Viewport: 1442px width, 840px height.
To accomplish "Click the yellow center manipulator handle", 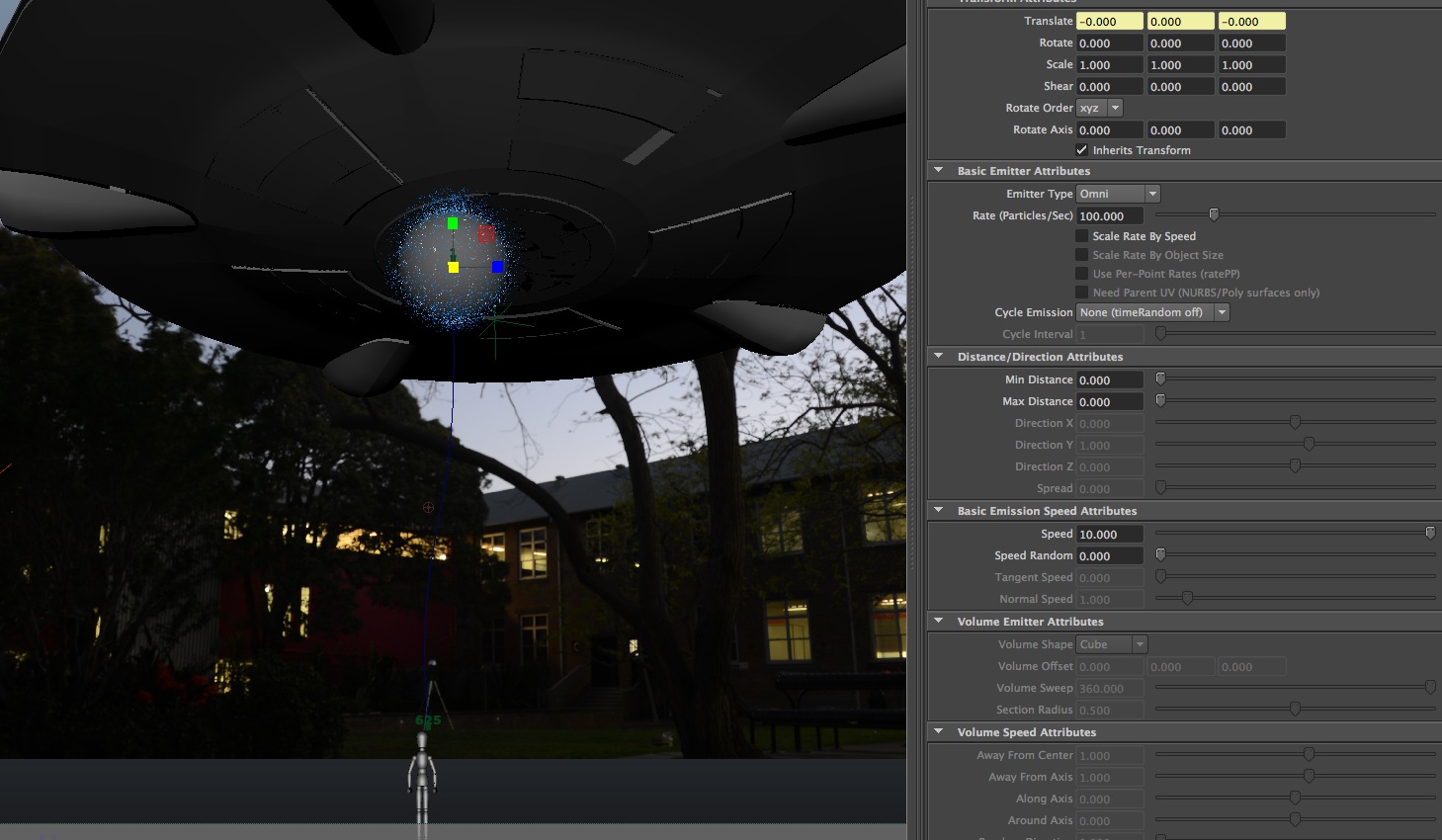I will click(453, 267).
